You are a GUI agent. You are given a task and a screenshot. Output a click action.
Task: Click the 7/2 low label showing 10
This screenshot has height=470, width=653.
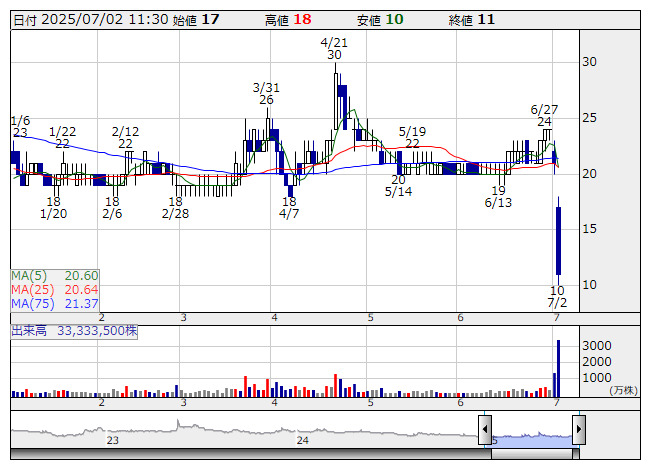click(557, 296)
